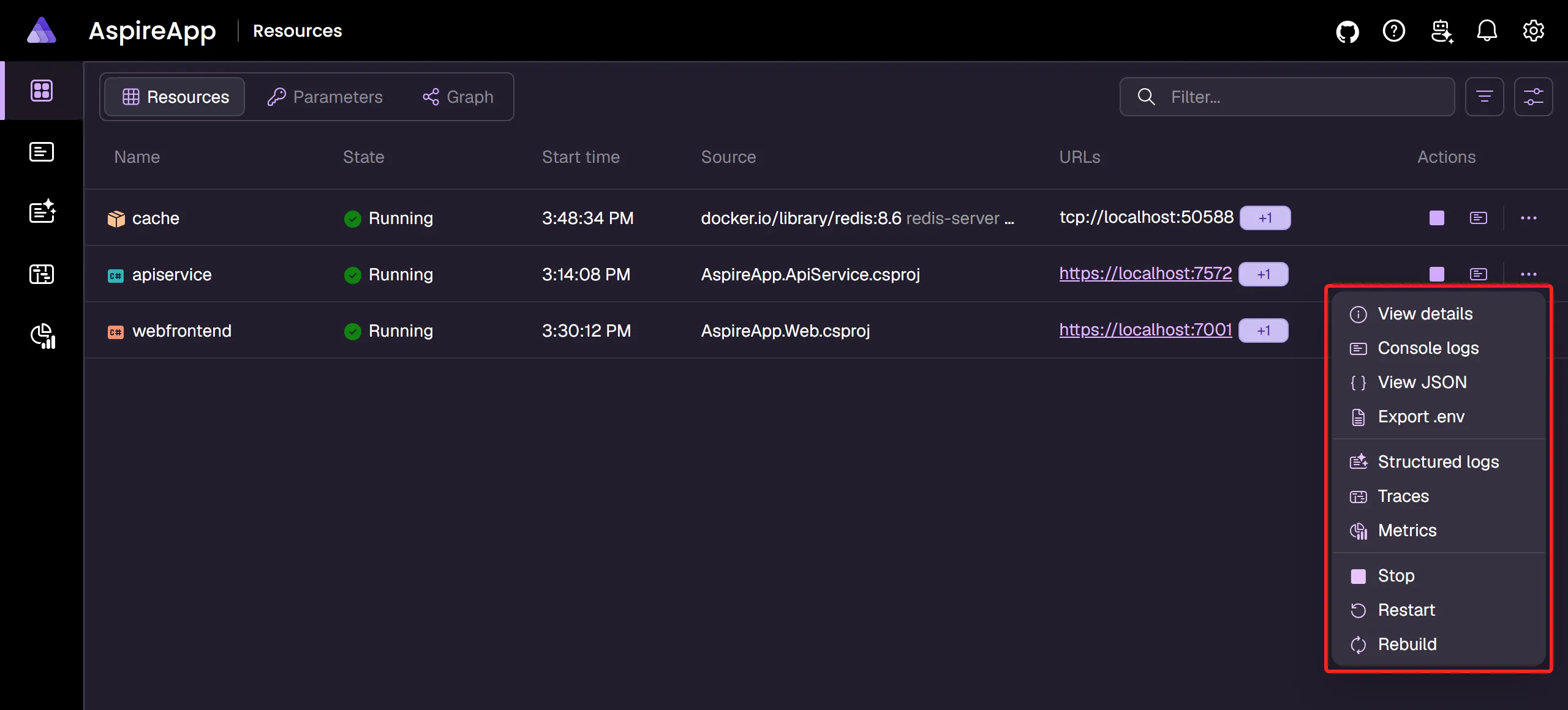The image size is (1568, 710).
Task: Open Structured logs from context menu
Action: tap(1438, 462)
